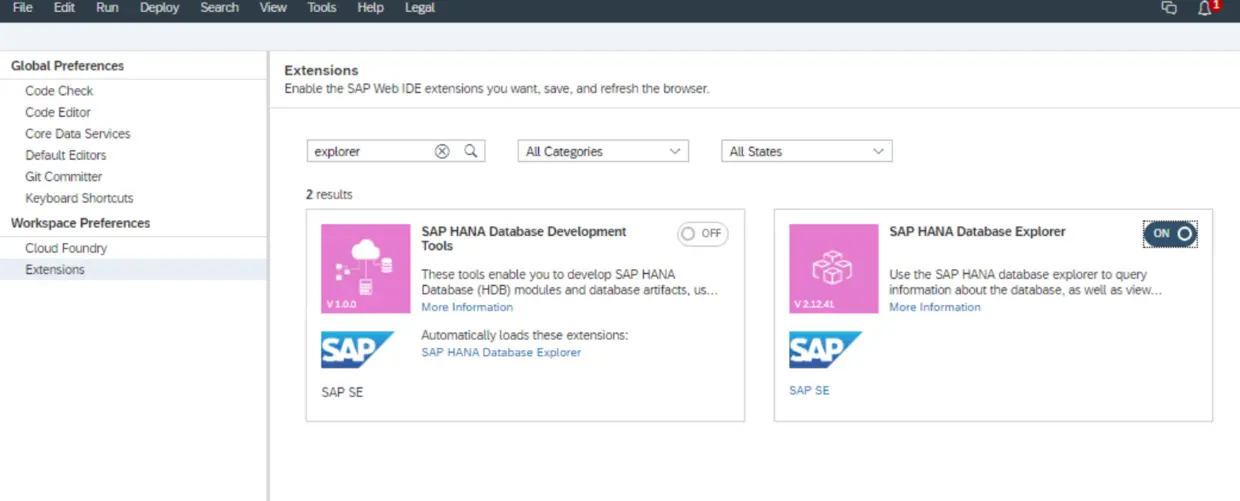This screenshot has width=1240, height=501.
Task: Click SAP logo in Development Tools card
Action: click(x=358, y=350)
